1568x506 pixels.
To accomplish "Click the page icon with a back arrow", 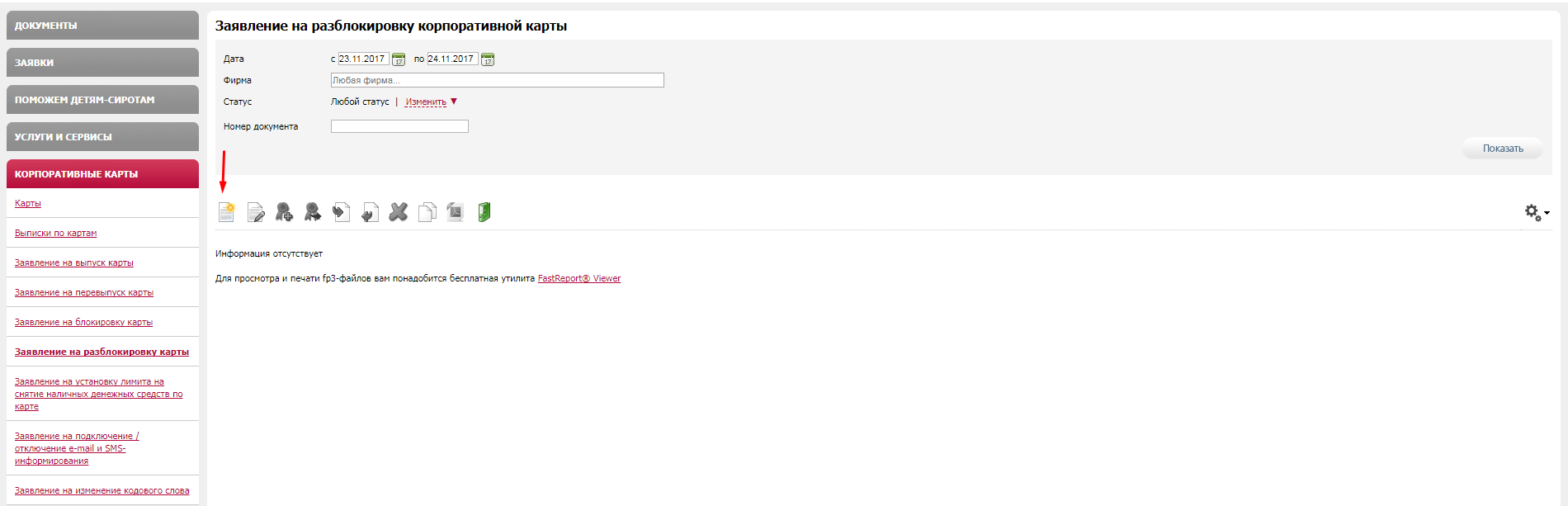I will pos(370,212).
